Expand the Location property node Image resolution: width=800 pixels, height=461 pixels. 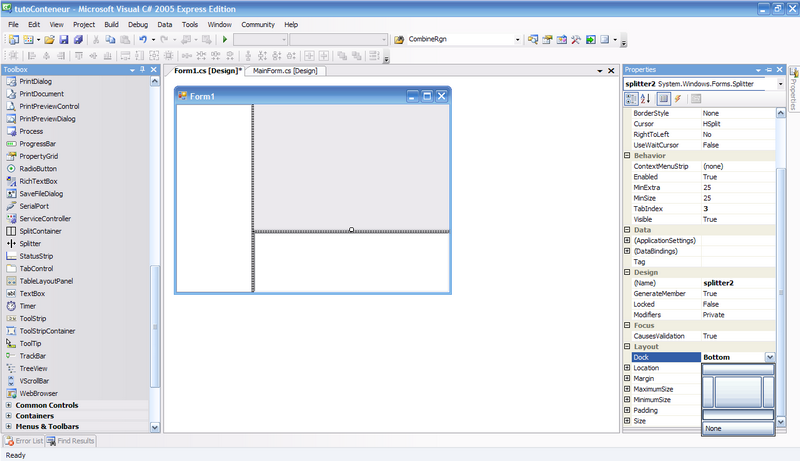tap(627, 368)
